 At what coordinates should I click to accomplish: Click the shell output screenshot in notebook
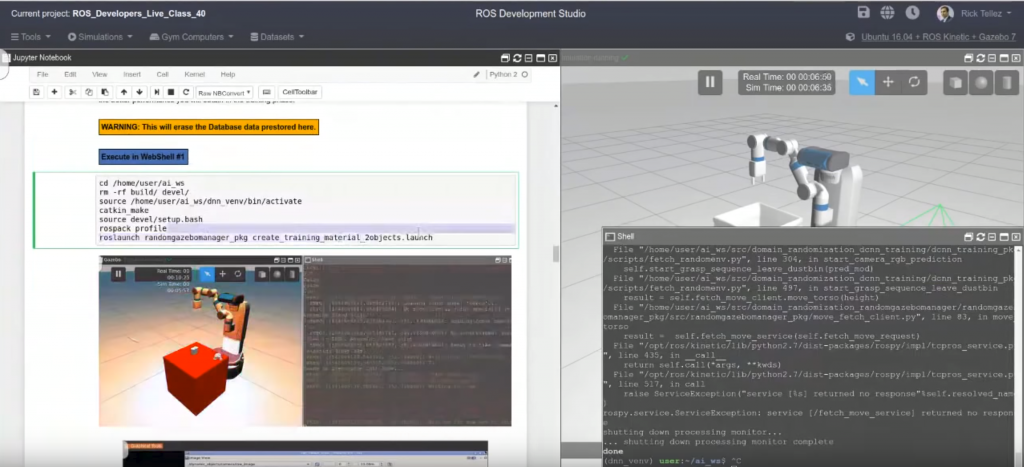tap(408, 341)
